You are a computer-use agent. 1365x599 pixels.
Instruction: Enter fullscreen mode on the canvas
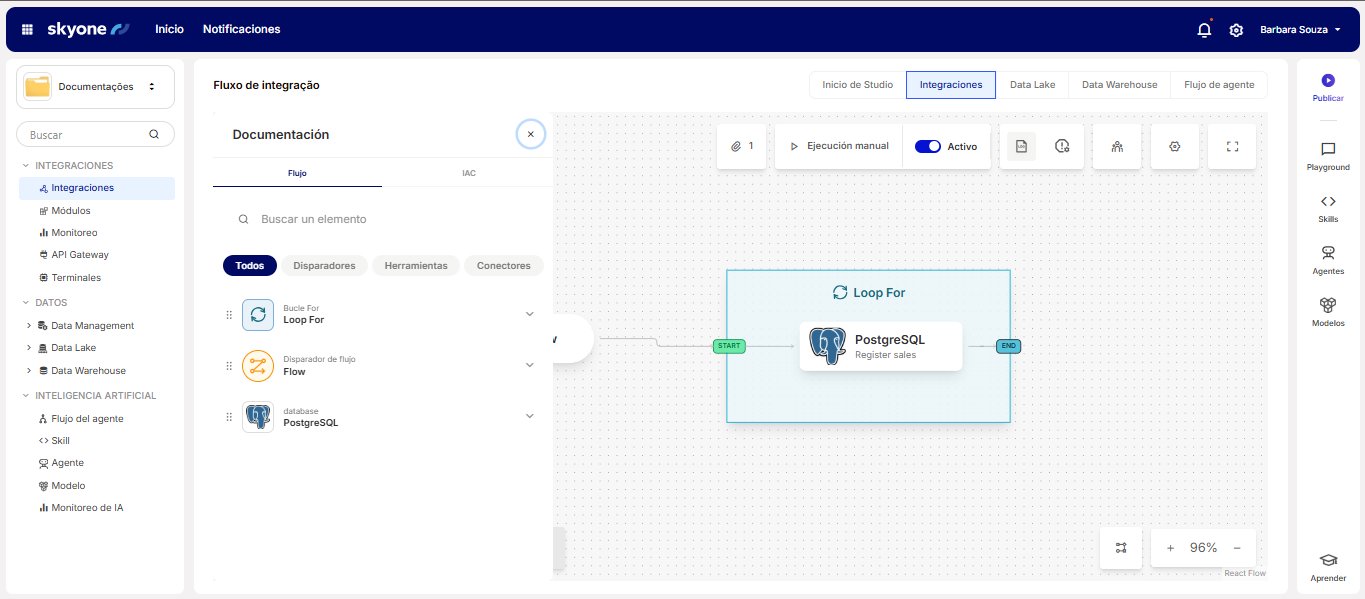click(1232, 146)
